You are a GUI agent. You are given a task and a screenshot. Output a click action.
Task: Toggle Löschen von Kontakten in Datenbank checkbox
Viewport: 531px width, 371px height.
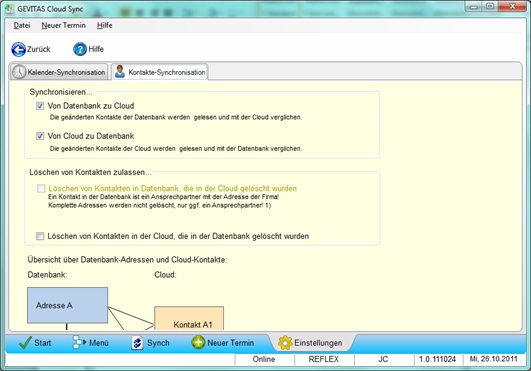pos(41,188)
